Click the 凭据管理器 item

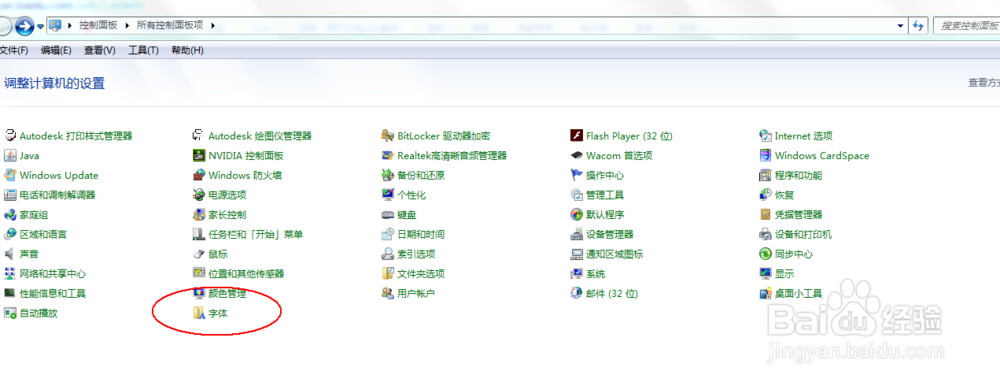point(798,214)
